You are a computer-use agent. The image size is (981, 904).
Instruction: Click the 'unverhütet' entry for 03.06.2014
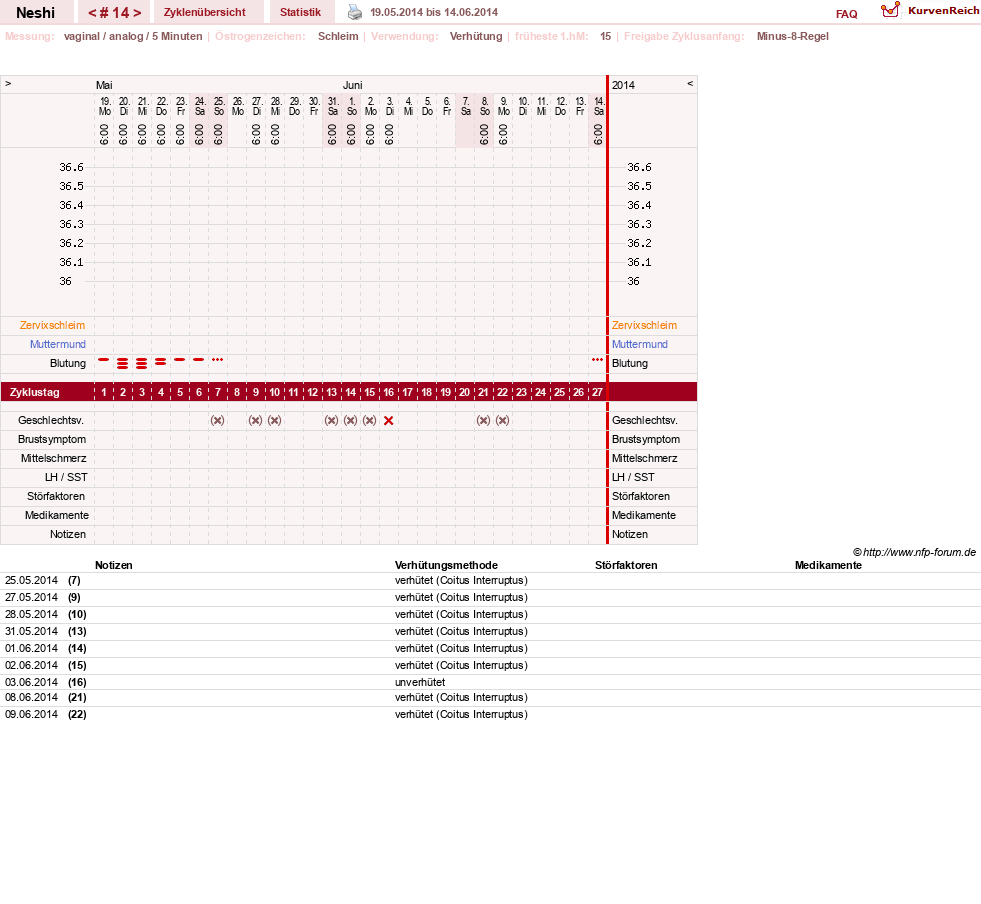pyautogui.click(x=420, y=682)
